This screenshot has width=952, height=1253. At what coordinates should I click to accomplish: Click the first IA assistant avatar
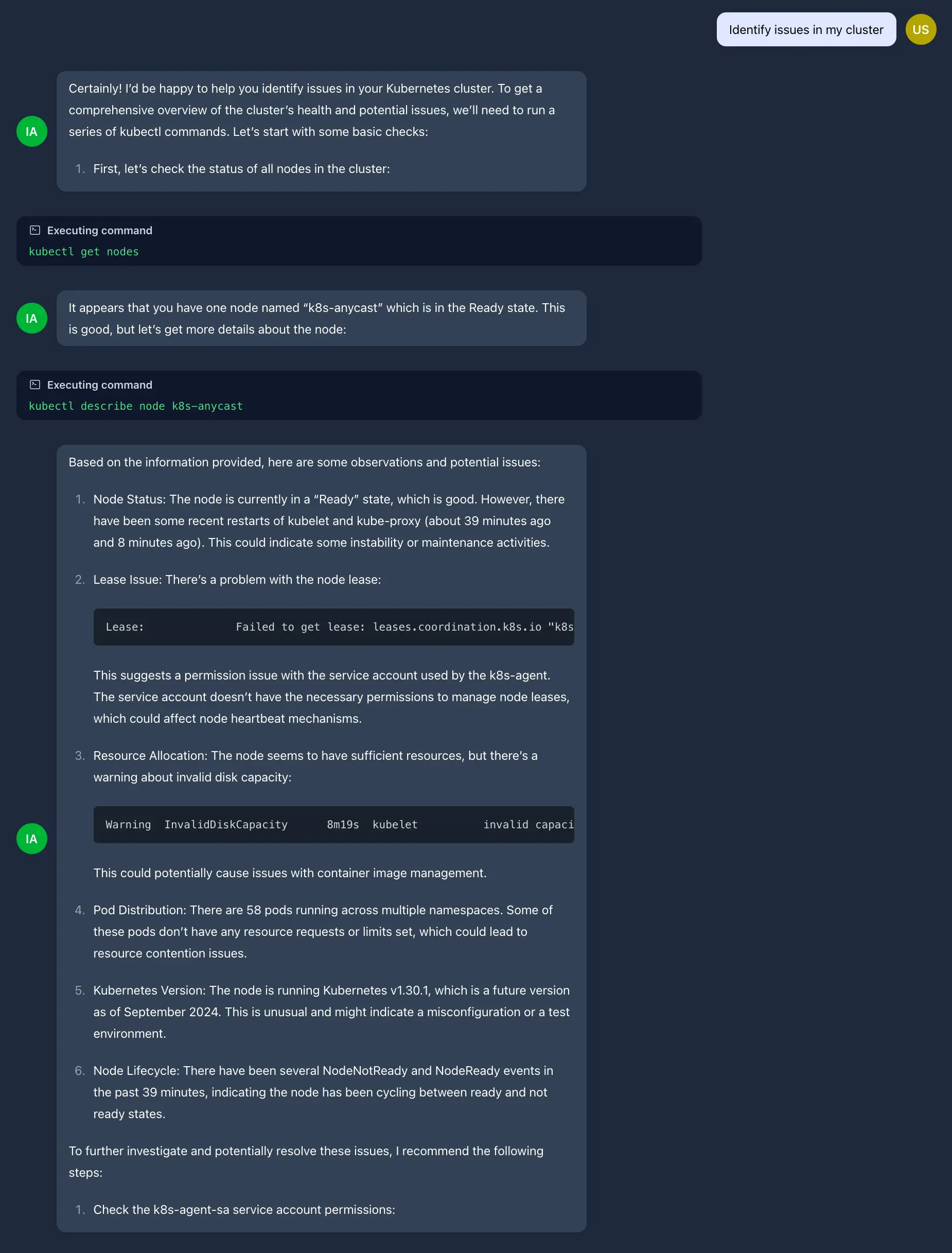point(32,132)
